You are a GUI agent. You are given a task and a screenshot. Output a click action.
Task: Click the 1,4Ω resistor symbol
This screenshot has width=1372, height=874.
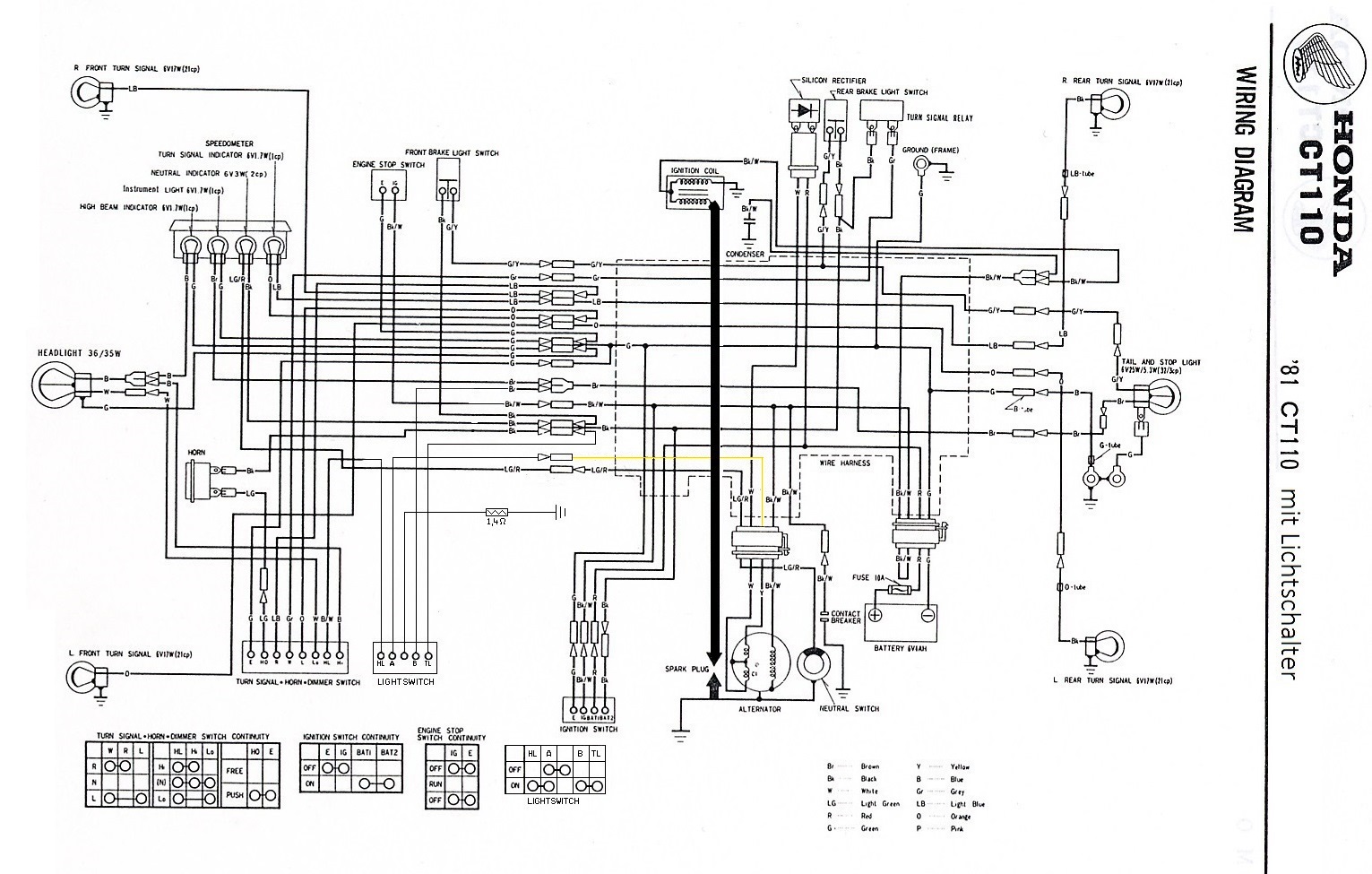point(496,511)
